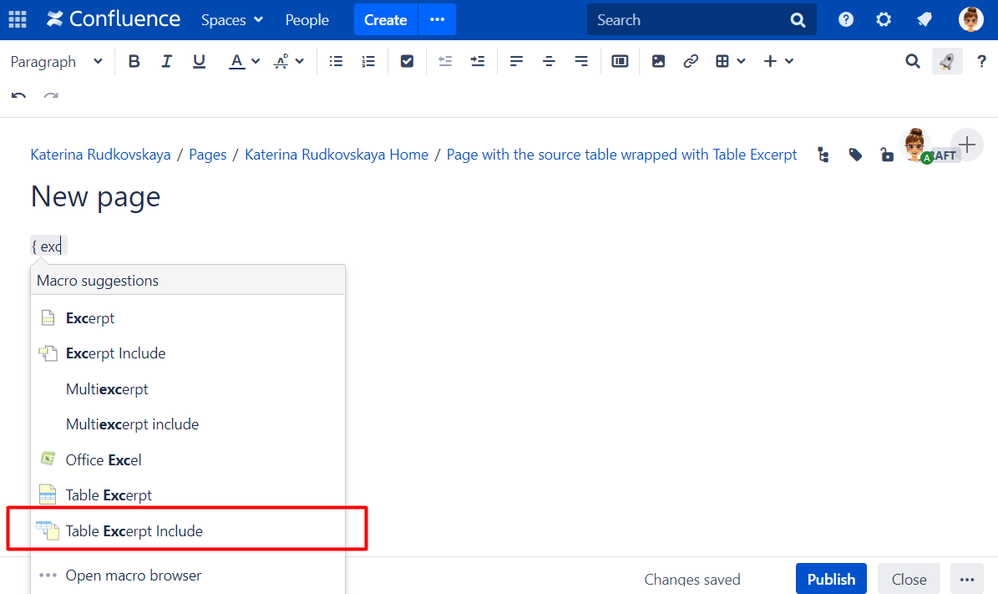Open the more formatting dropdown
Viewport: 998px width, 594px height.
click(288, 61)
